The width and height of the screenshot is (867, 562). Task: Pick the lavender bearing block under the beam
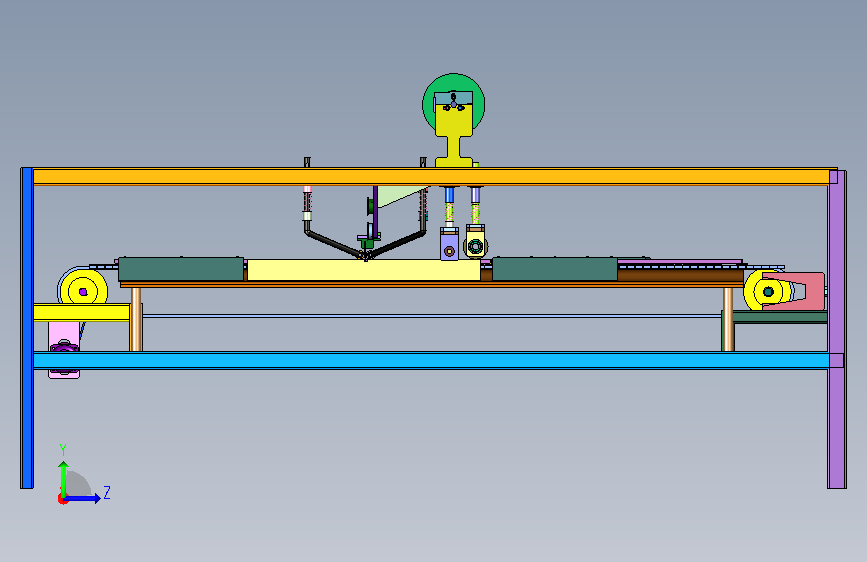point(450,244)
